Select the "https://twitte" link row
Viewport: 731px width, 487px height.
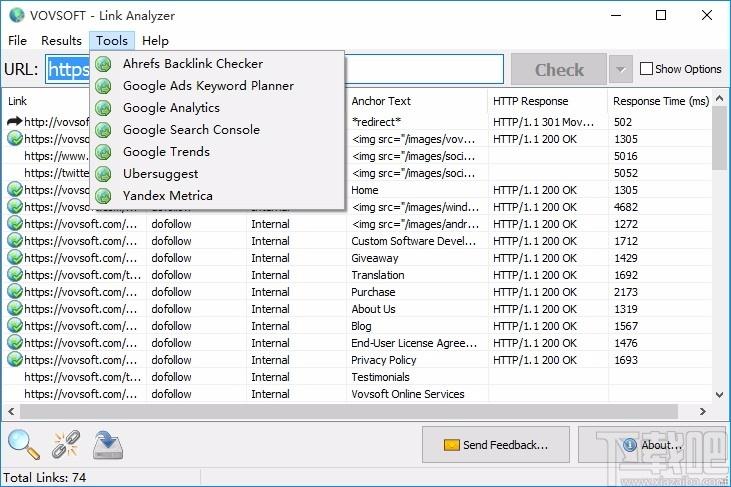tap(56, 173)
